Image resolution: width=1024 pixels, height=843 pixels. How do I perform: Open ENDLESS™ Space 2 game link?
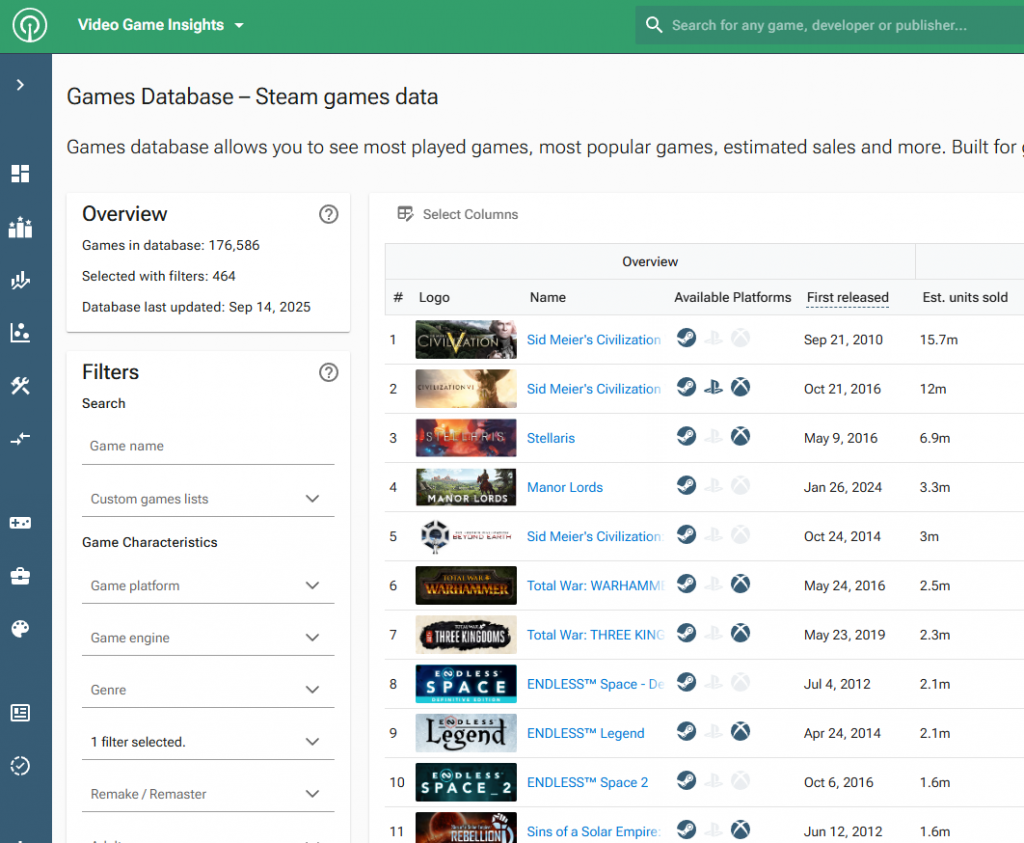pos(587,782)
